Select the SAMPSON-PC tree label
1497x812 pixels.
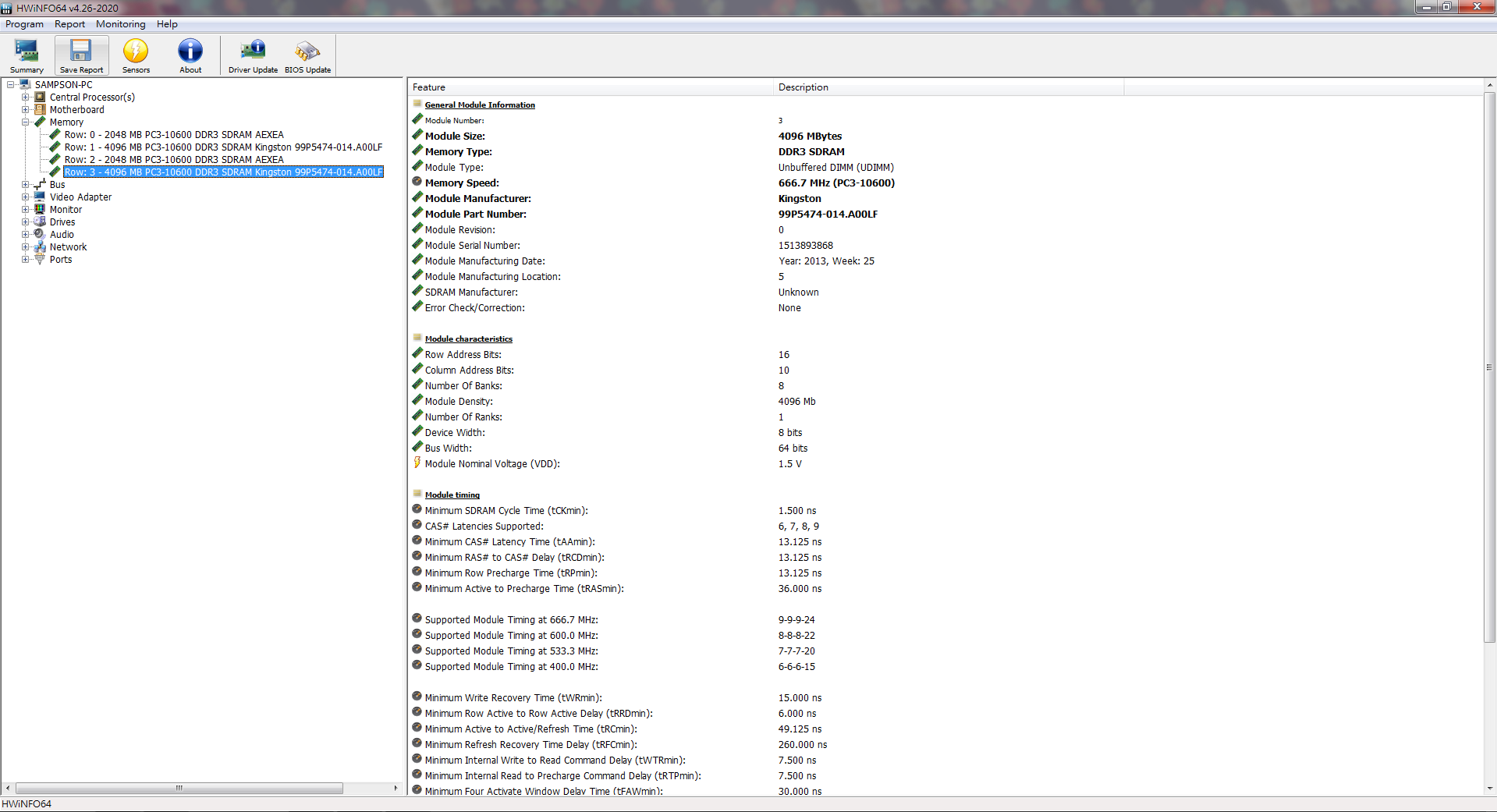pos(63,85)
